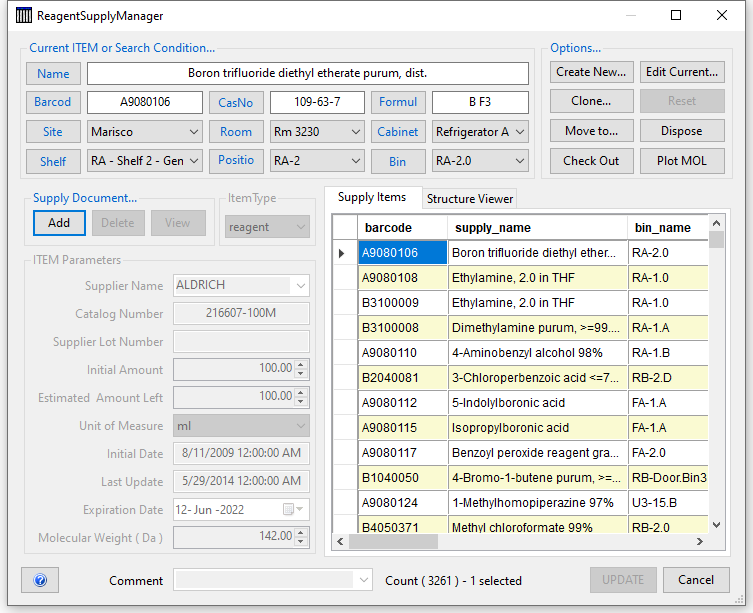Click the grid's horizontal scroll left arrow
This screenshot has width=753, height=613.
click(x=340, y=541)
